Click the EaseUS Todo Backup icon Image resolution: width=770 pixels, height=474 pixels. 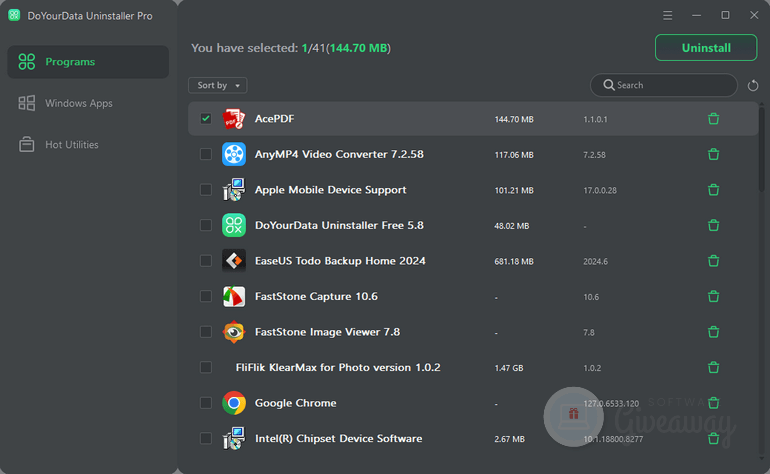click(234, 261)
